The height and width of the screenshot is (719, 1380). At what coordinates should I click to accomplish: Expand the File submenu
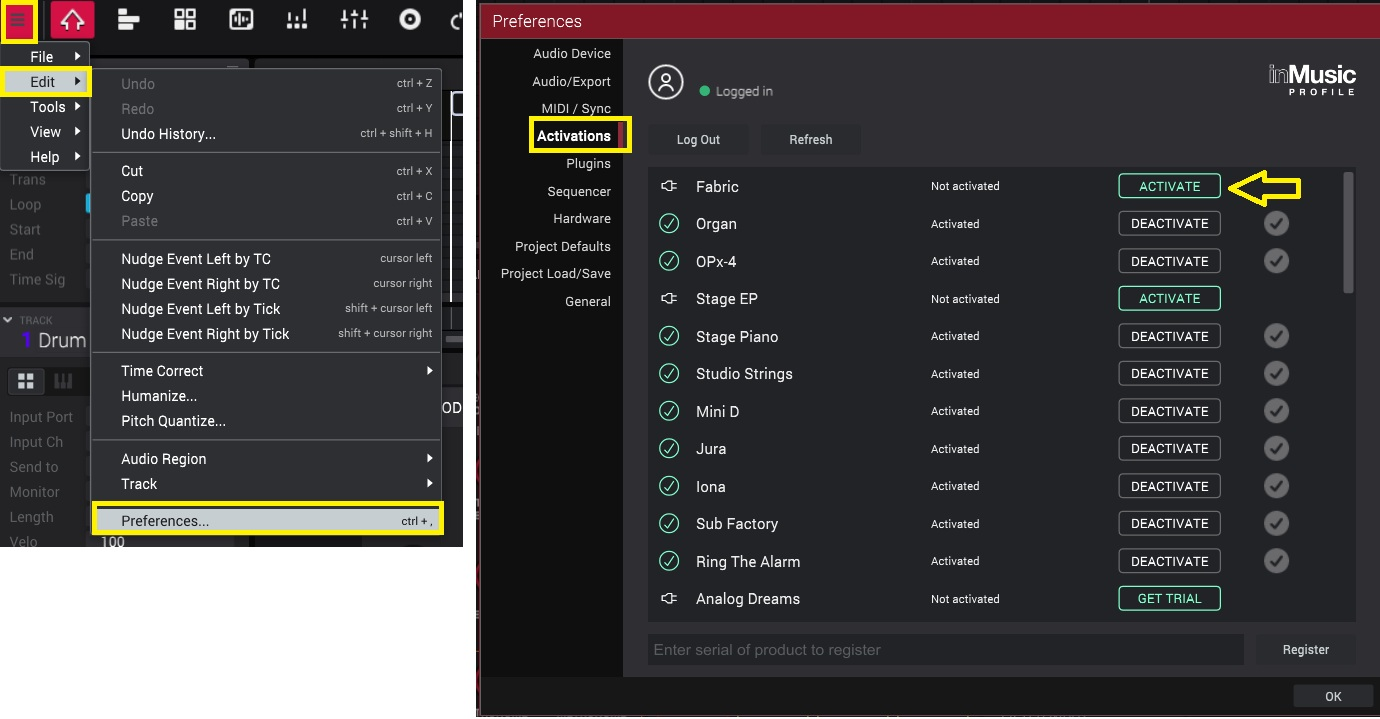click(x=46, y=57)
